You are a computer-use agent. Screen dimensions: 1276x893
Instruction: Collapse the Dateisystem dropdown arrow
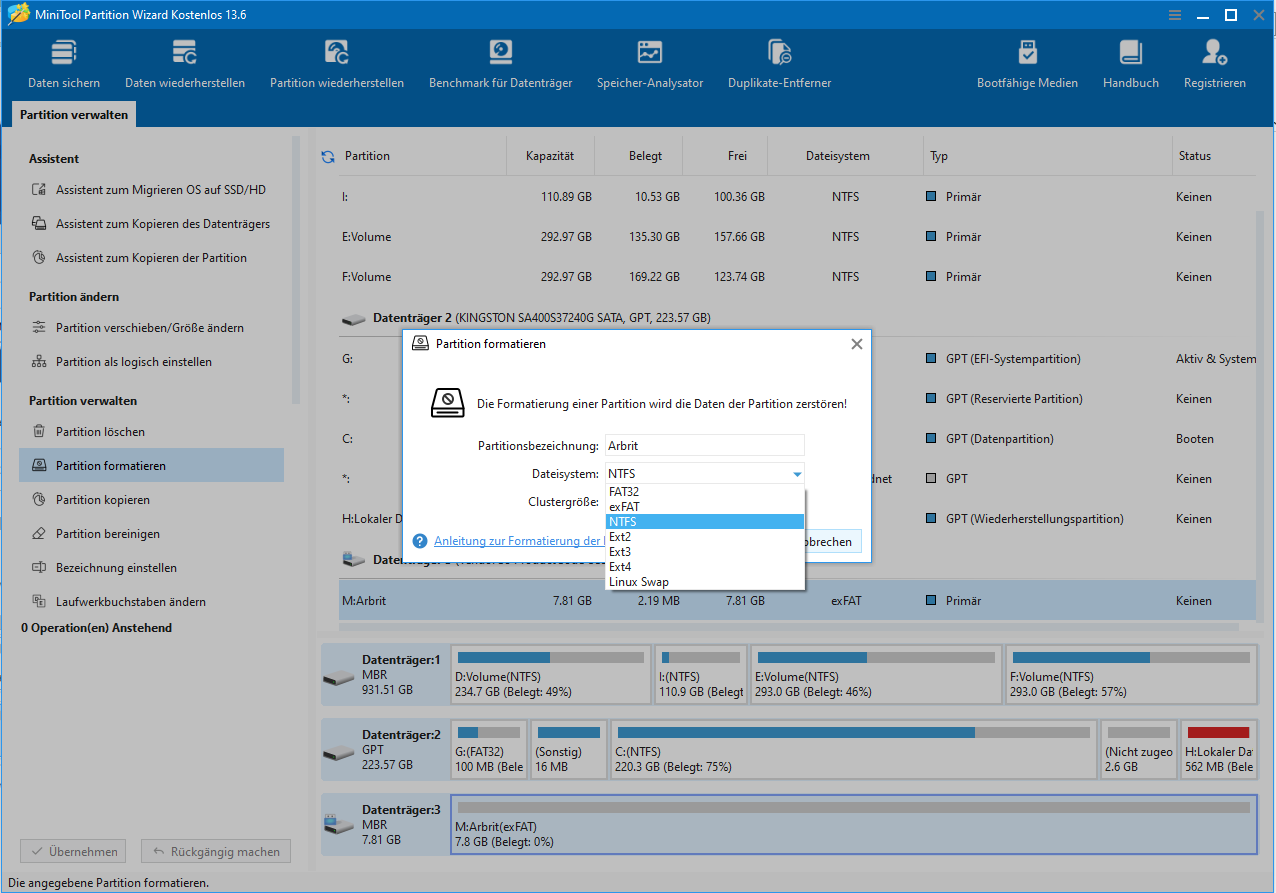pyautogui.click(x=797, y=474)
